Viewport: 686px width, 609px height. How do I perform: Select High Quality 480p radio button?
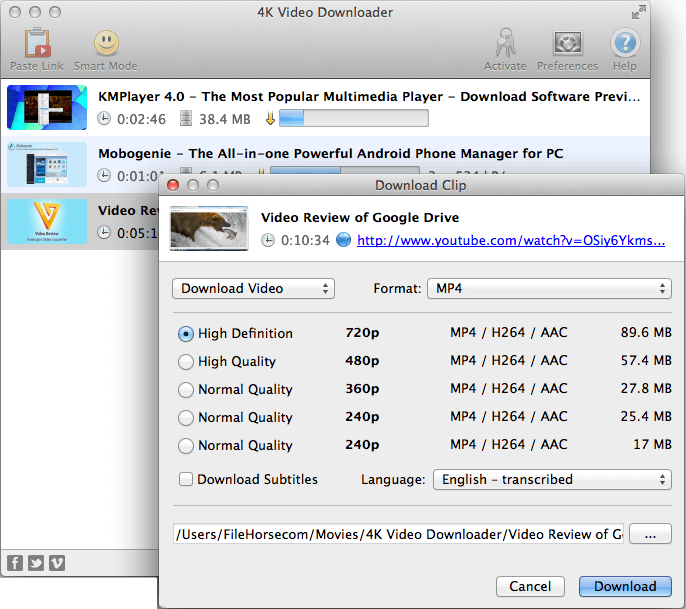click(186, 362)
